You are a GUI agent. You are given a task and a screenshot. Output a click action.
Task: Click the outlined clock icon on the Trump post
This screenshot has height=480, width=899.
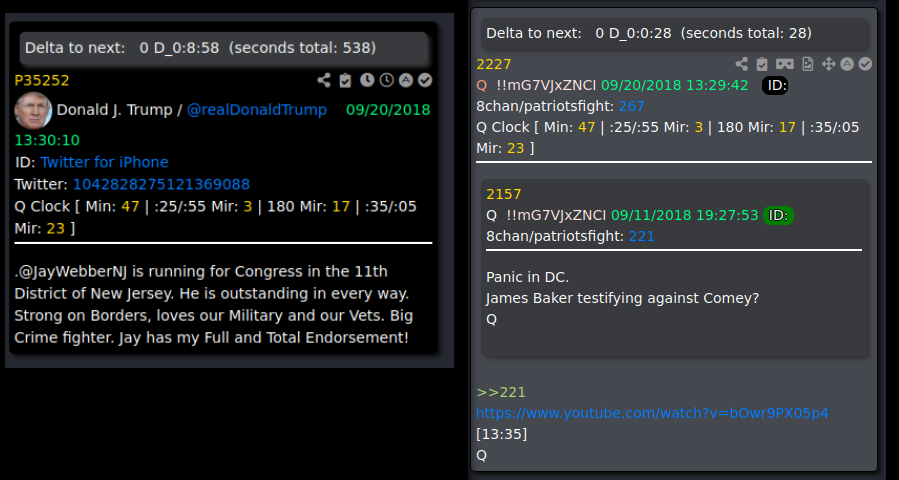tap(387, 80)
